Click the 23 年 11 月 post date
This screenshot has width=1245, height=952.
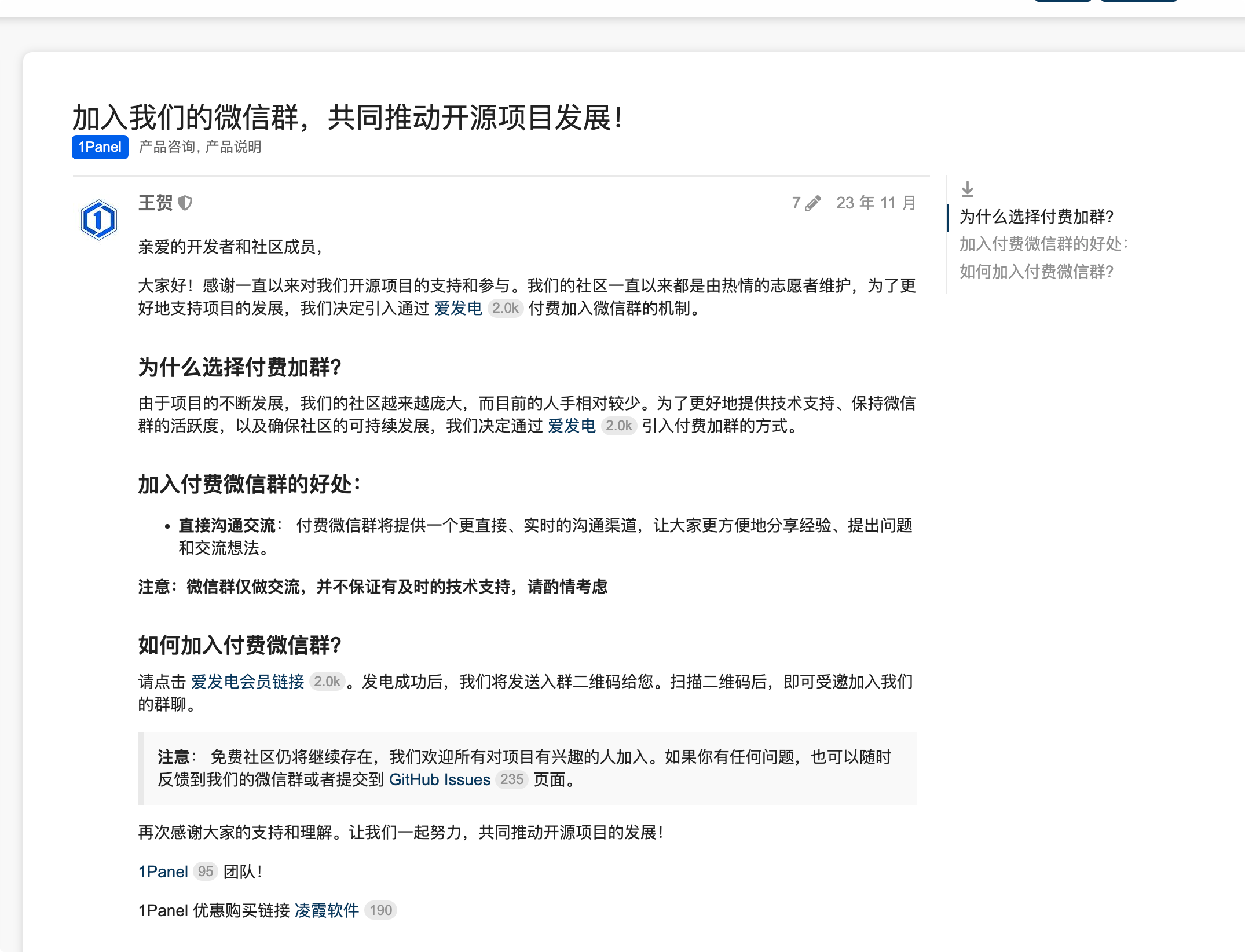click(876, 203)
